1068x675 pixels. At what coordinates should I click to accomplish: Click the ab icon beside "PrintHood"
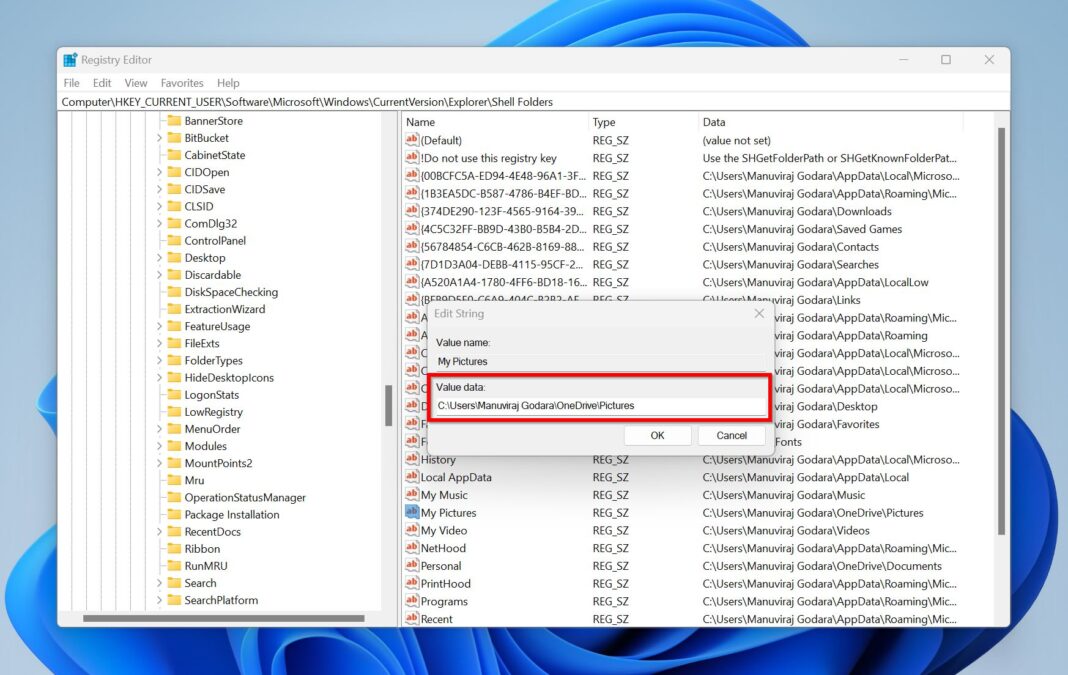pos(411,583)
